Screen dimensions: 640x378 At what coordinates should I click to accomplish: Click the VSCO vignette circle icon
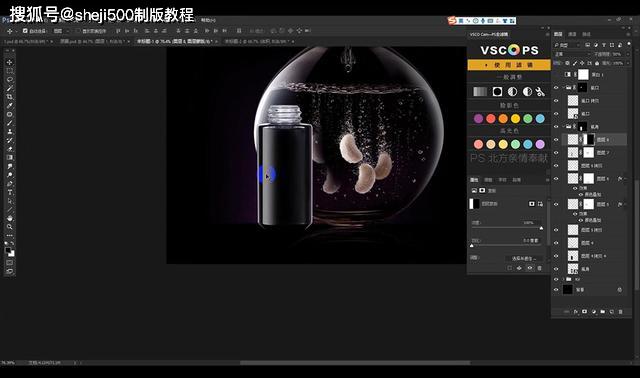(497, 92)
